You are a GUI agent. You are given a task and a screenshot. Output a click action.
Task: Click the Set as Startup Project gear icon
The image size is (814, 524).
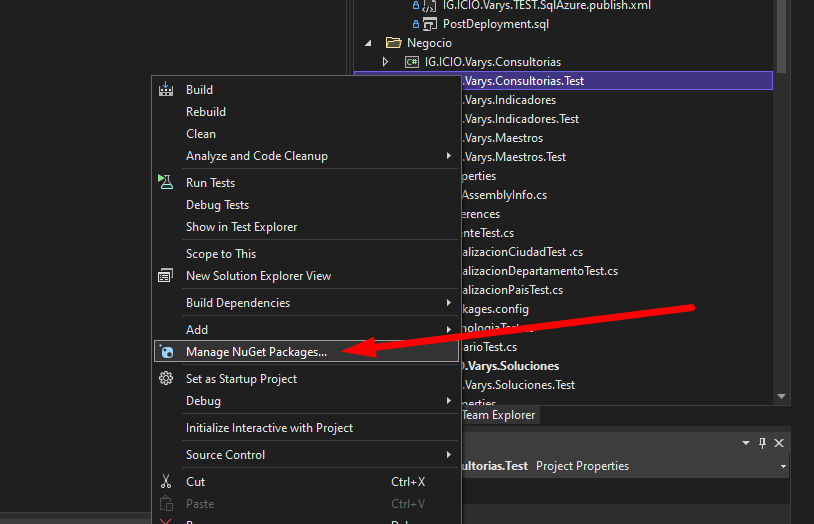point(166,379)
